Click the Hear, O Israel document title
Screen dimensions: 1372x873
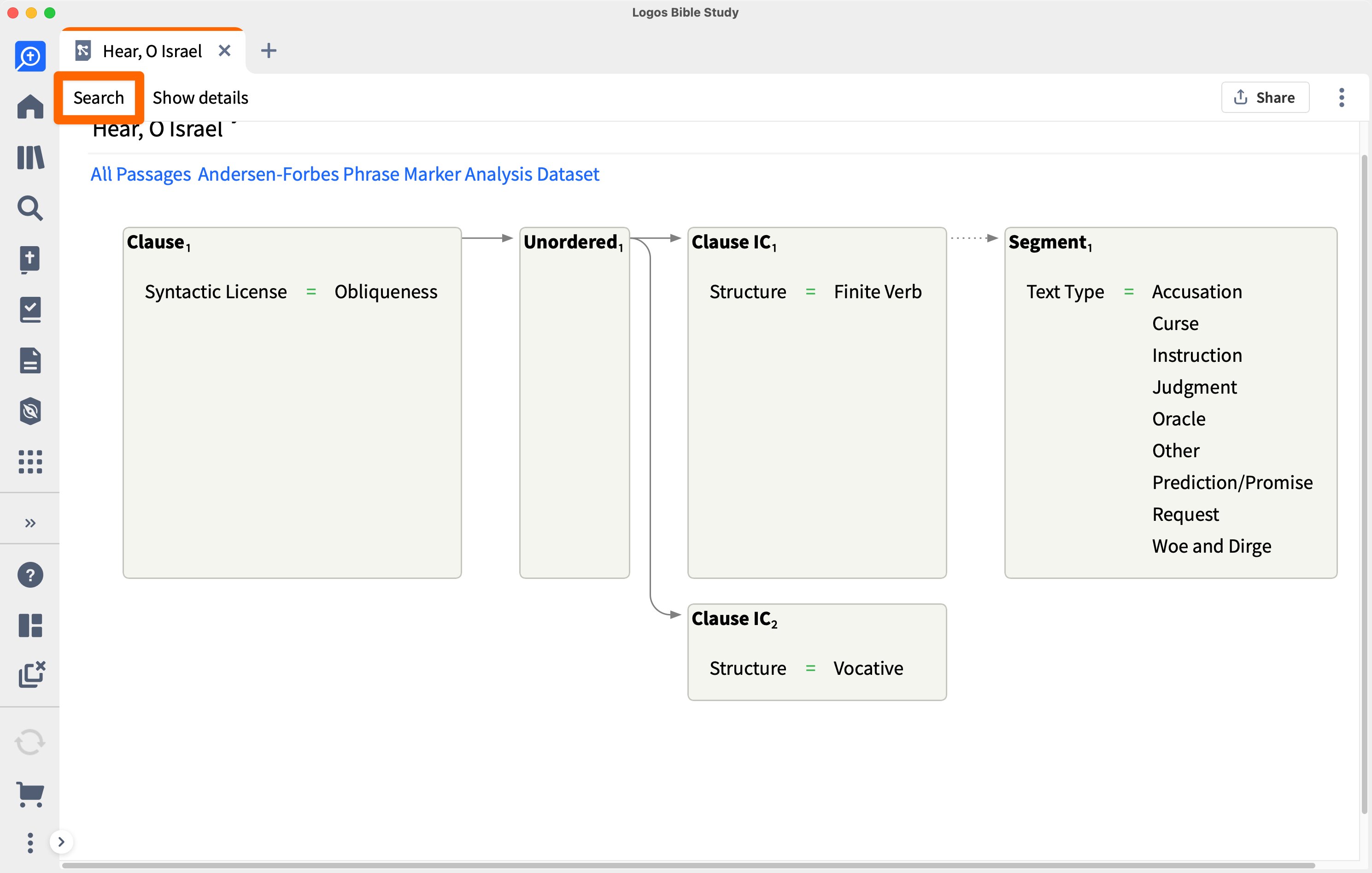[157, 130]
